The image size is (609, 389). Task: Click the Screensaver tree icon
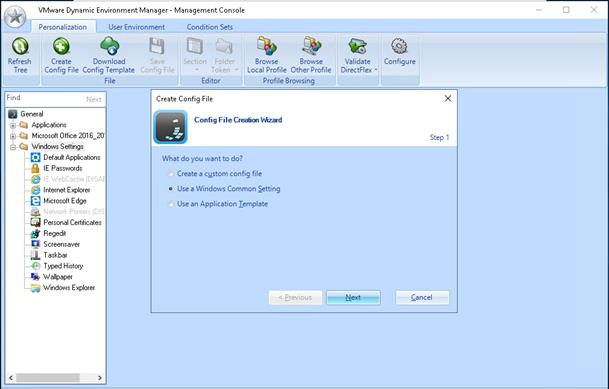click(x=35, y=244)
